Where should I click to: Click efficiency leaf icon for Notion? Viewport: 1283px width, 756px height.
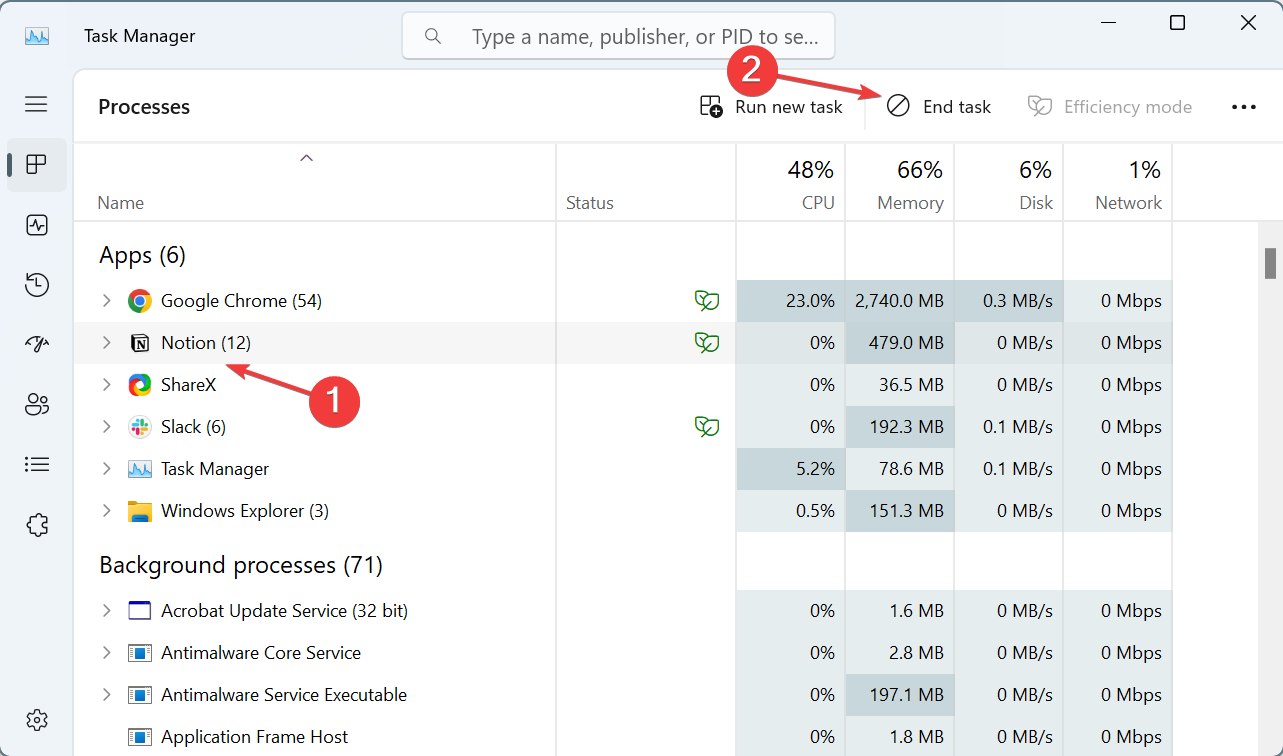click(707, 343)
